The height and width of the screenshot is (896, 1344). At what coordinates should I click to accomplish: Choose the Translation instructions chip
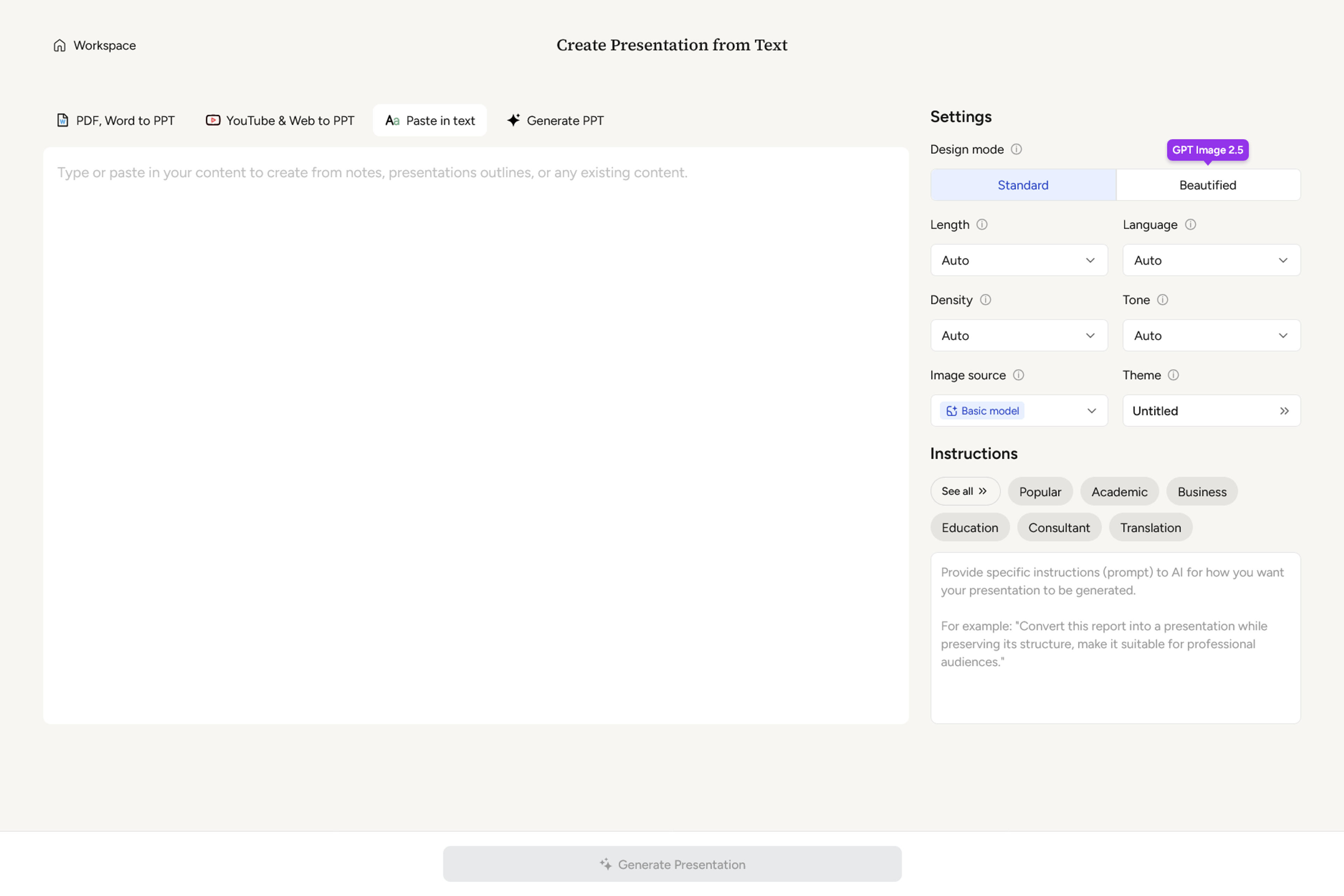tap(1150, 527)
